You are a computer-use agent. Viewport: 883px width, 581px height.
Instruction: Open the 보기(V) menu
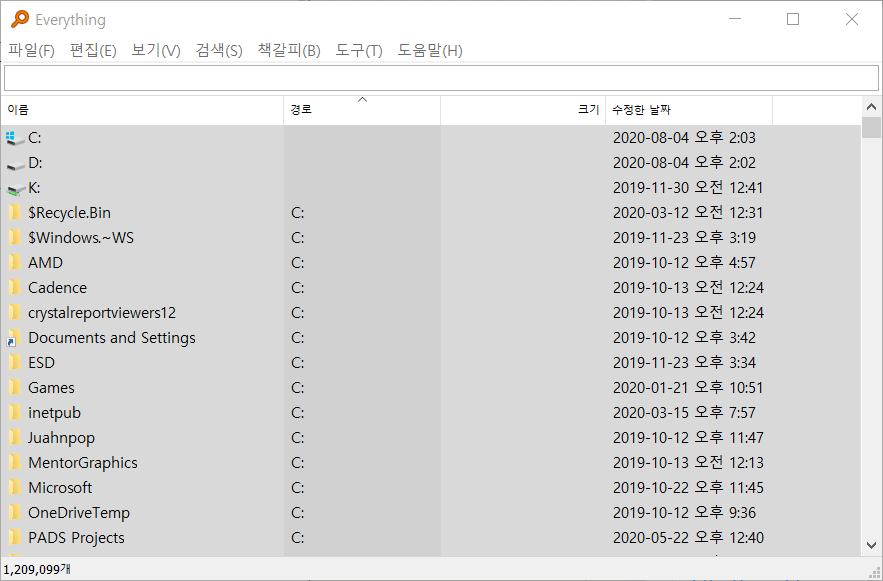[x=156, y=51]
